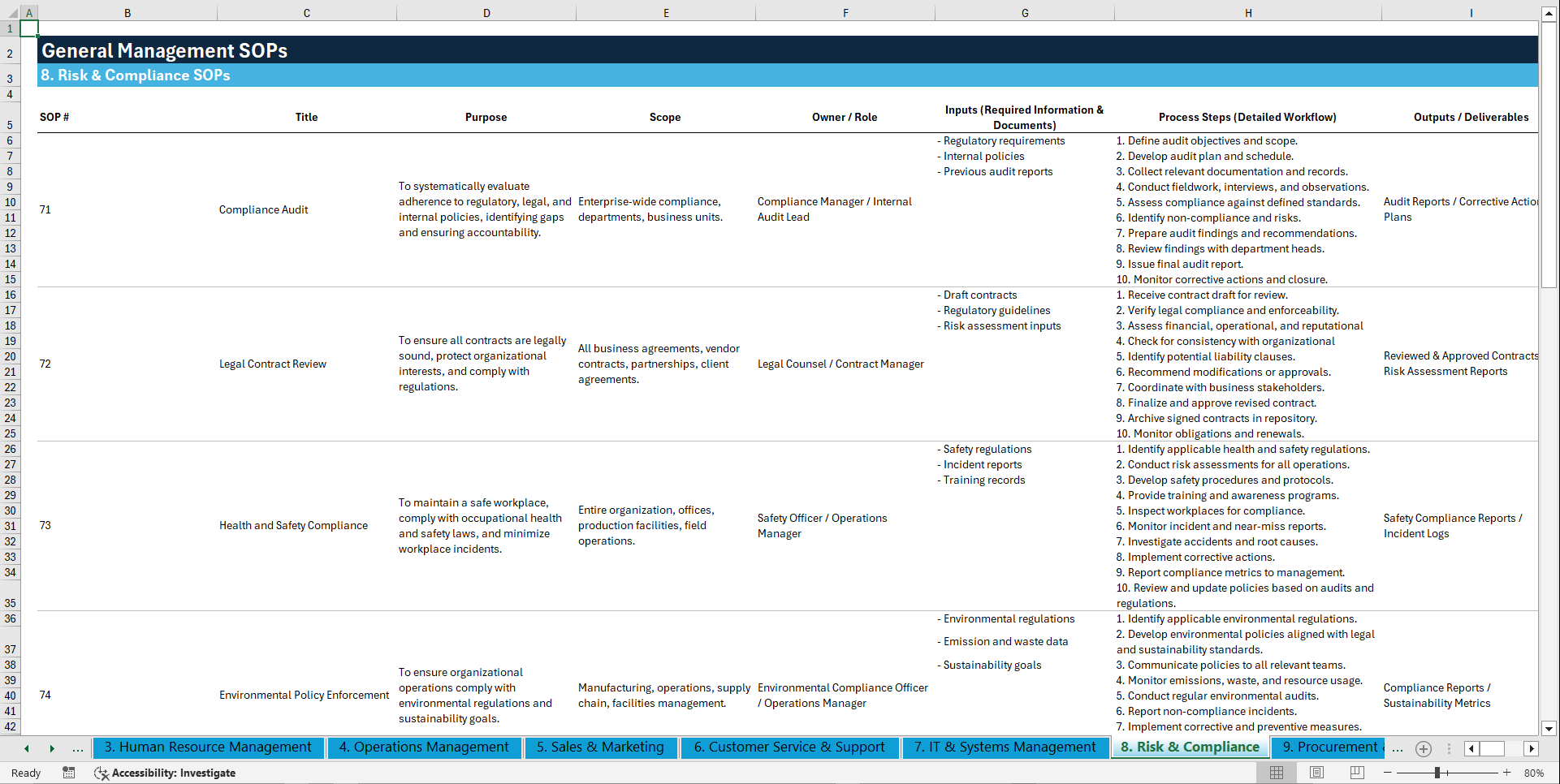Select the 9. Procurement sheet tab
Viewport: 1560px width, 784px height.
(1327, 747)
